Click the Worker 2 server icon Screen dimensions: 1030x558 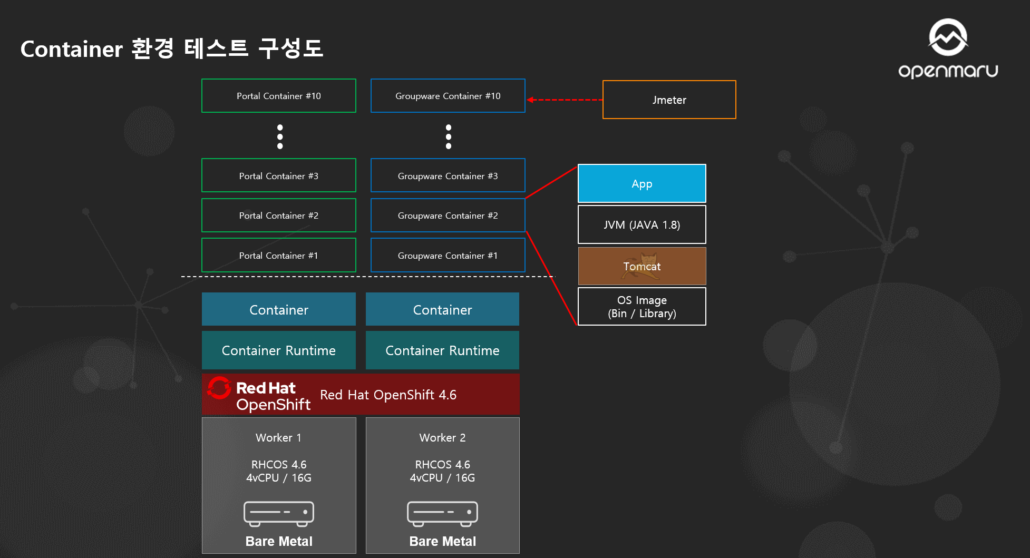pos(442,513)
